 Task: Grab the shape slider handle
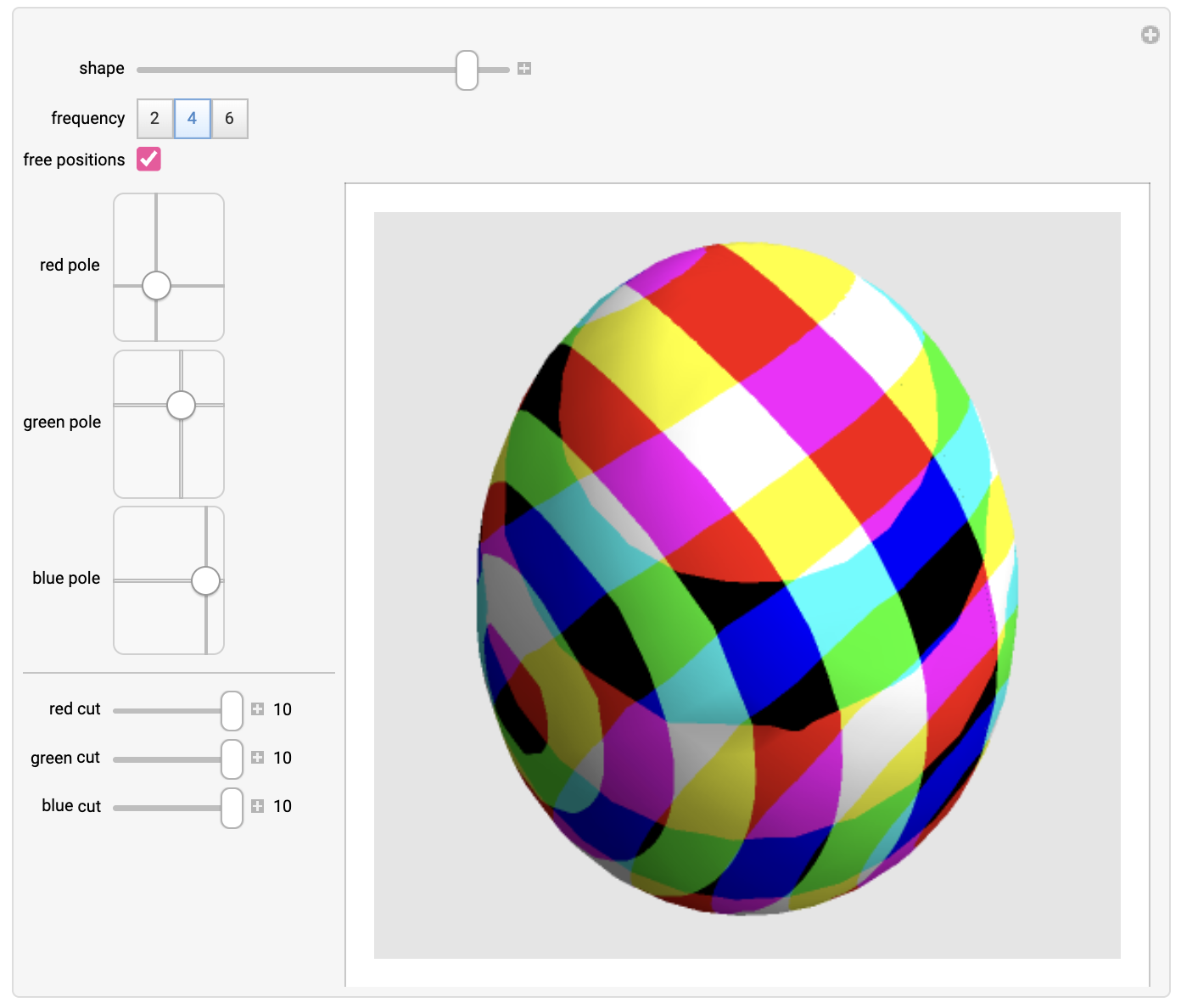pos(467,70)
